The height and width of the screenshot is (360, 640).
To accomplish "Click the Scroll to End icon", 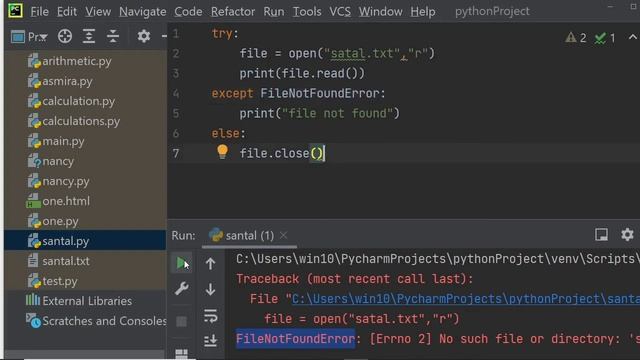I will (210, 340).
